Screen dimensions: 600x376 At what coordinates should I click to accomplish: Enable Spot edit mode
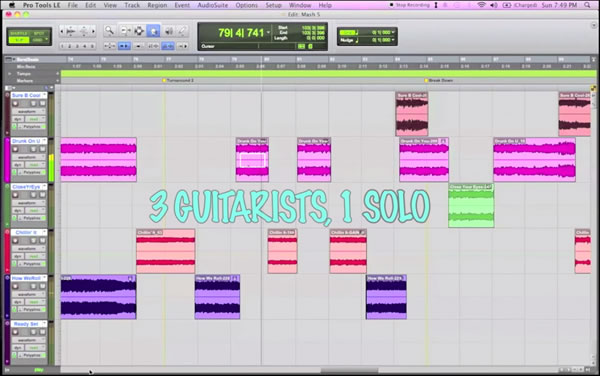coord(39,33)
